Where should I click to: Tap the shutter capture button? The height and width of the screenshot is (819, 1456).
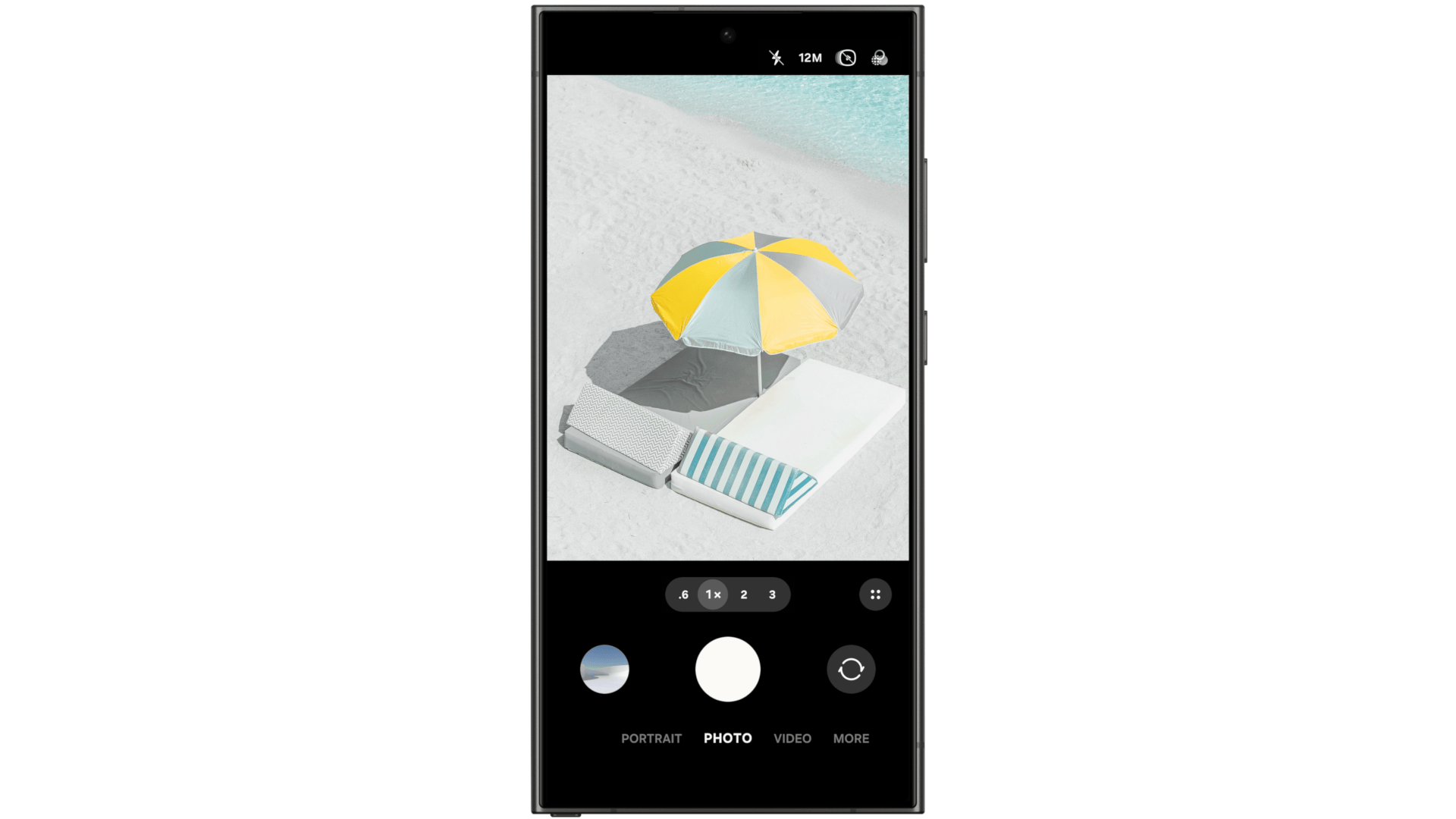727,669
